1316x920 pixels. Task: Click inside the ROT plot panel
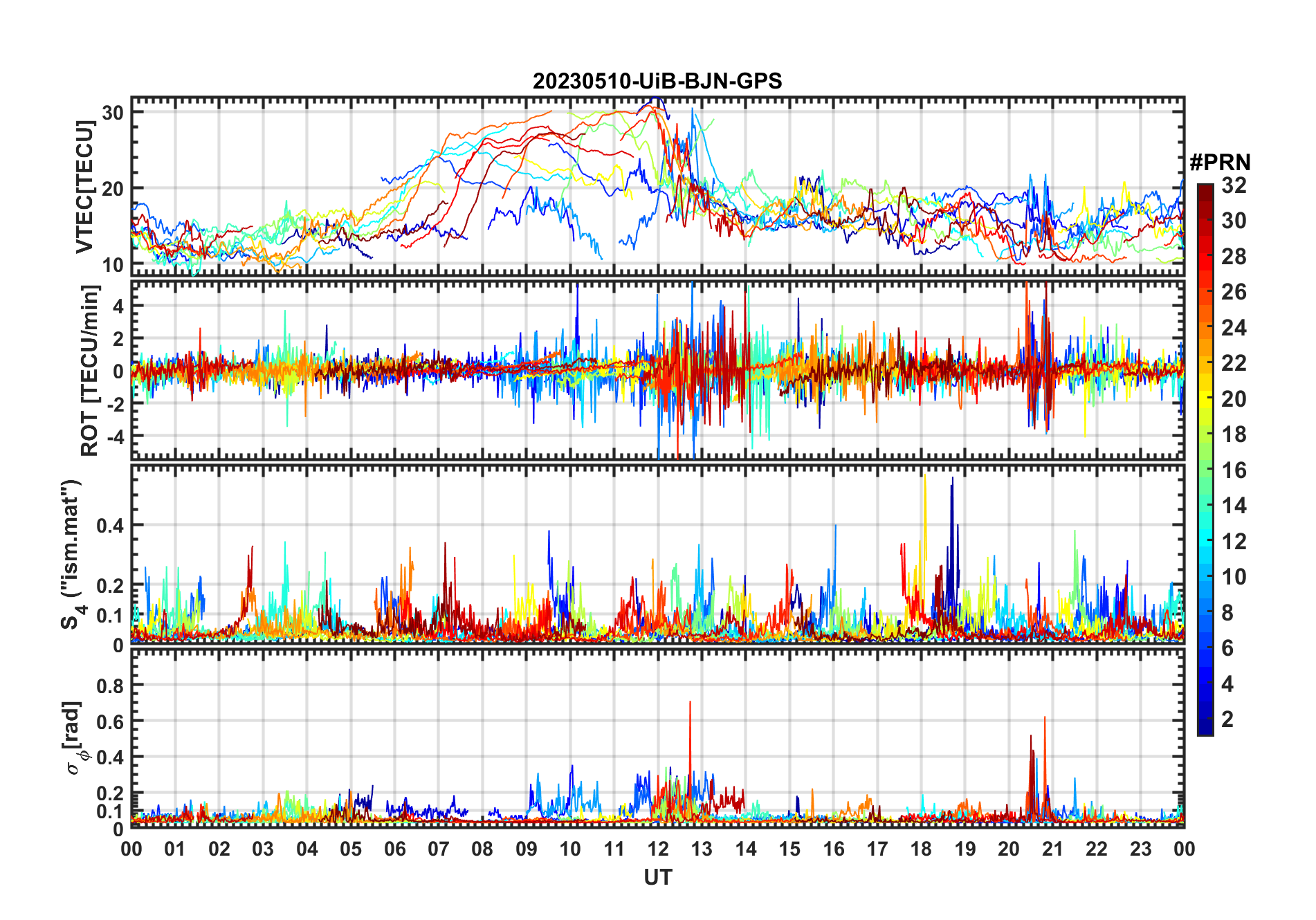tap(658, 369)
